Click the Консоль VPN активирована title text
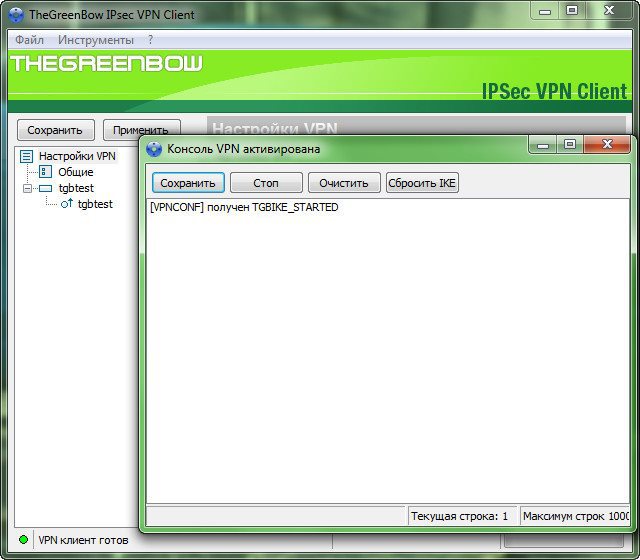640x560 pixels. tap(244, 149)
